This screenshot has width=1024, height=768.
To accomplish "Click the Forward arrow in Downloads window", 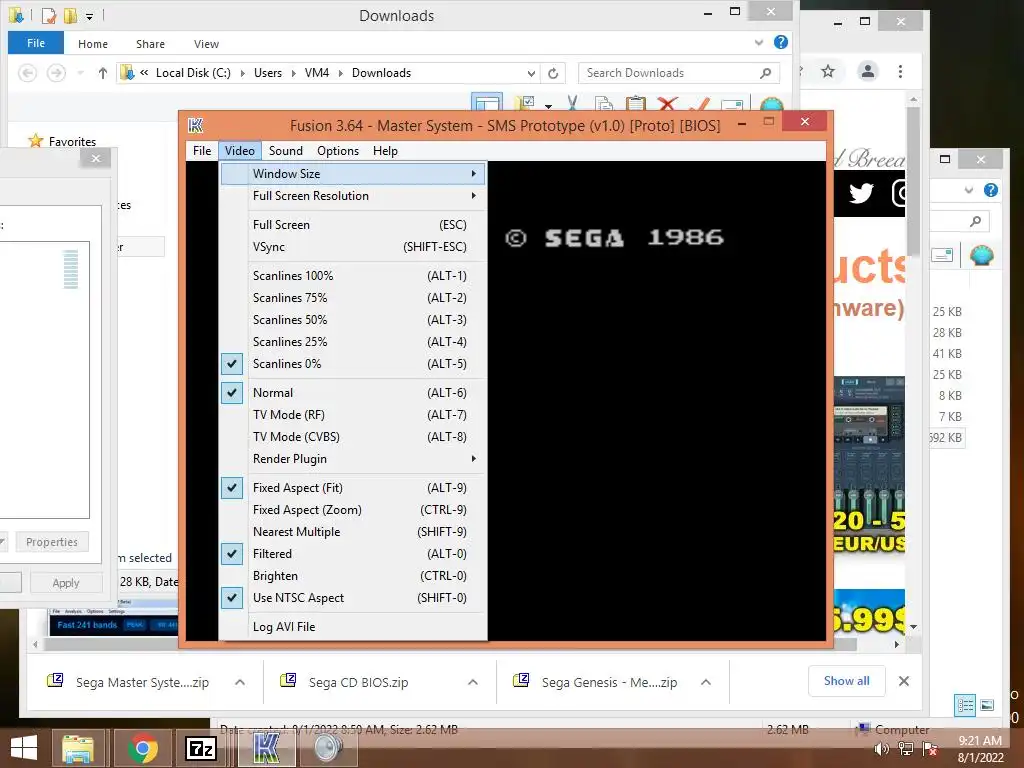I will click(57, 72).
